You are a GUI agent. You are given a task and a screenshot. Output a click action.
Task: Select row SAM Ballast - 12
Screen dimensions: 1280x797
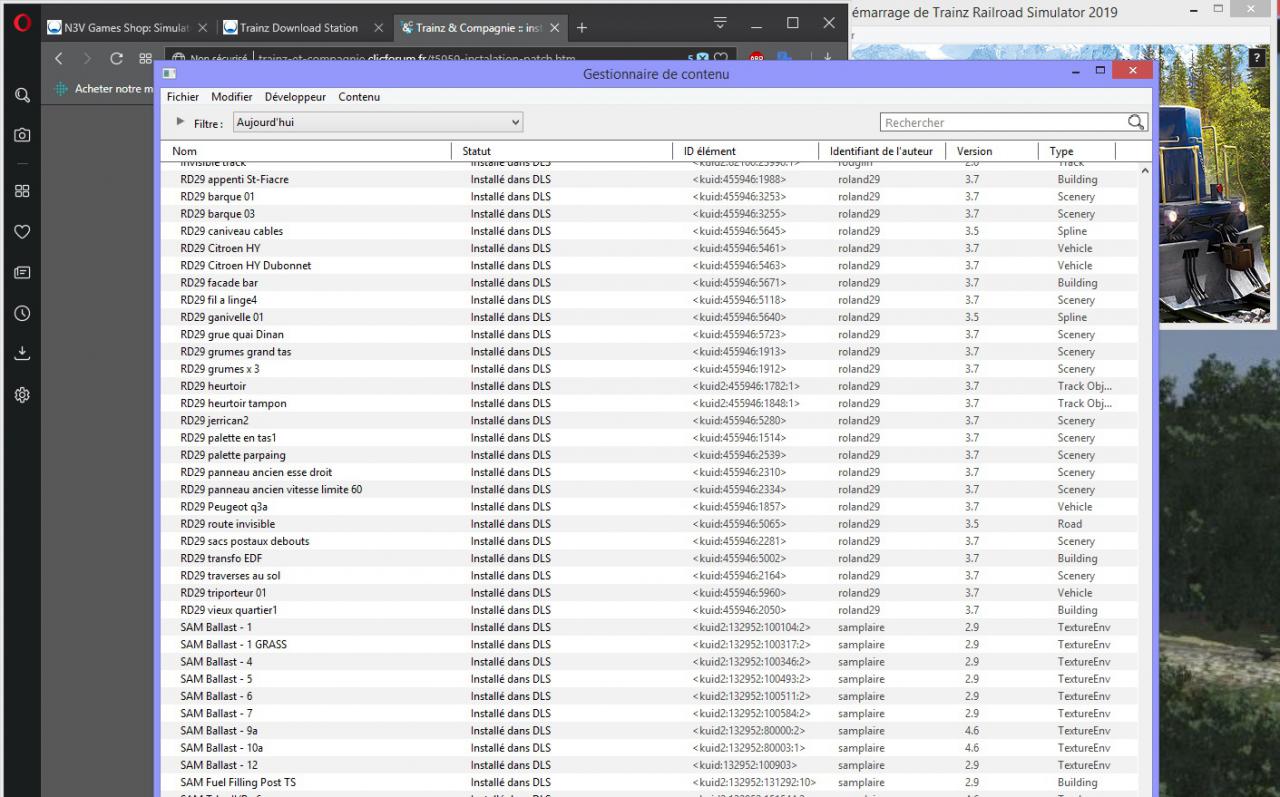(x=649, y=765)
